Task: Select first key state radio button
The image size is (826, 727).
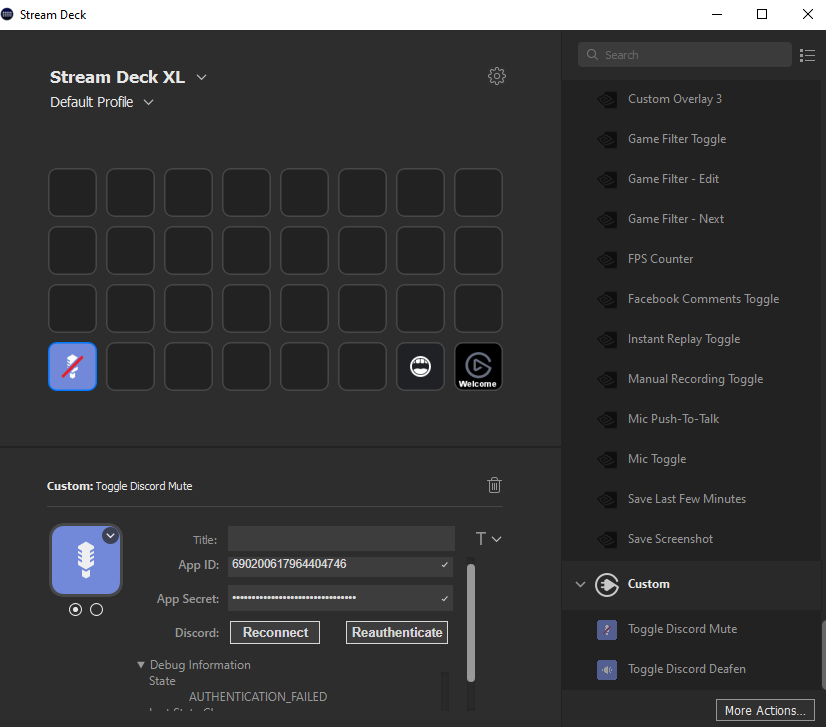Action: click(x=75, y=610)
